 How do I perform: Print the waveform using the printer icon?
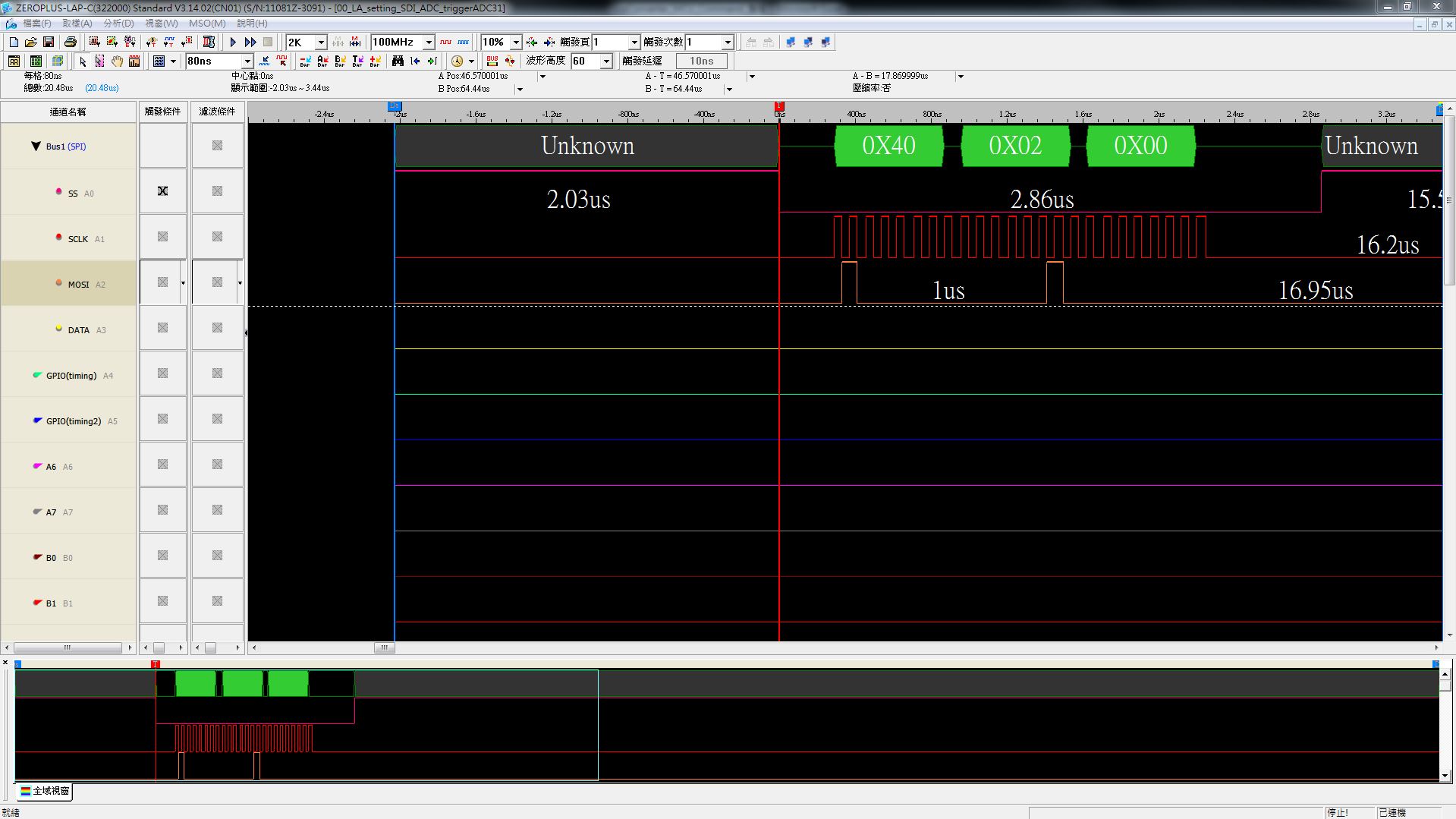[71, 43]
